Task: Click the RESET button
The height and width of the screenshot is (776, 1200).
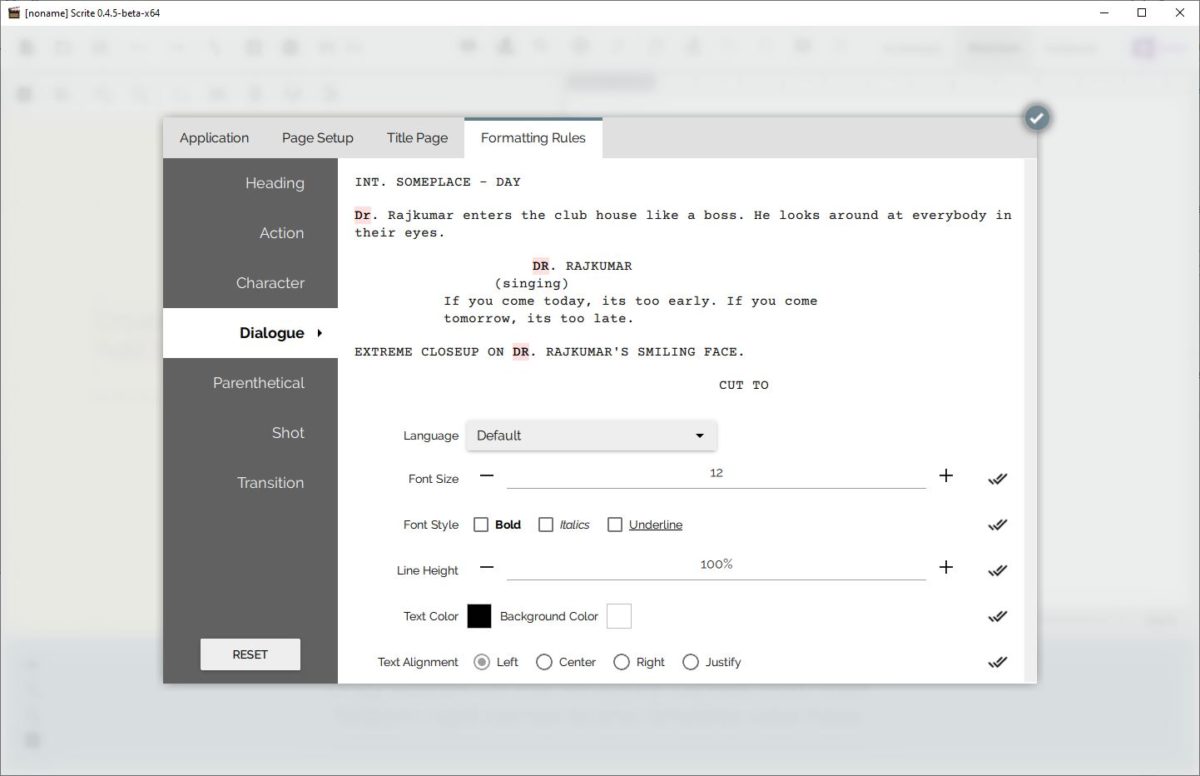Action: click(250, 654)
